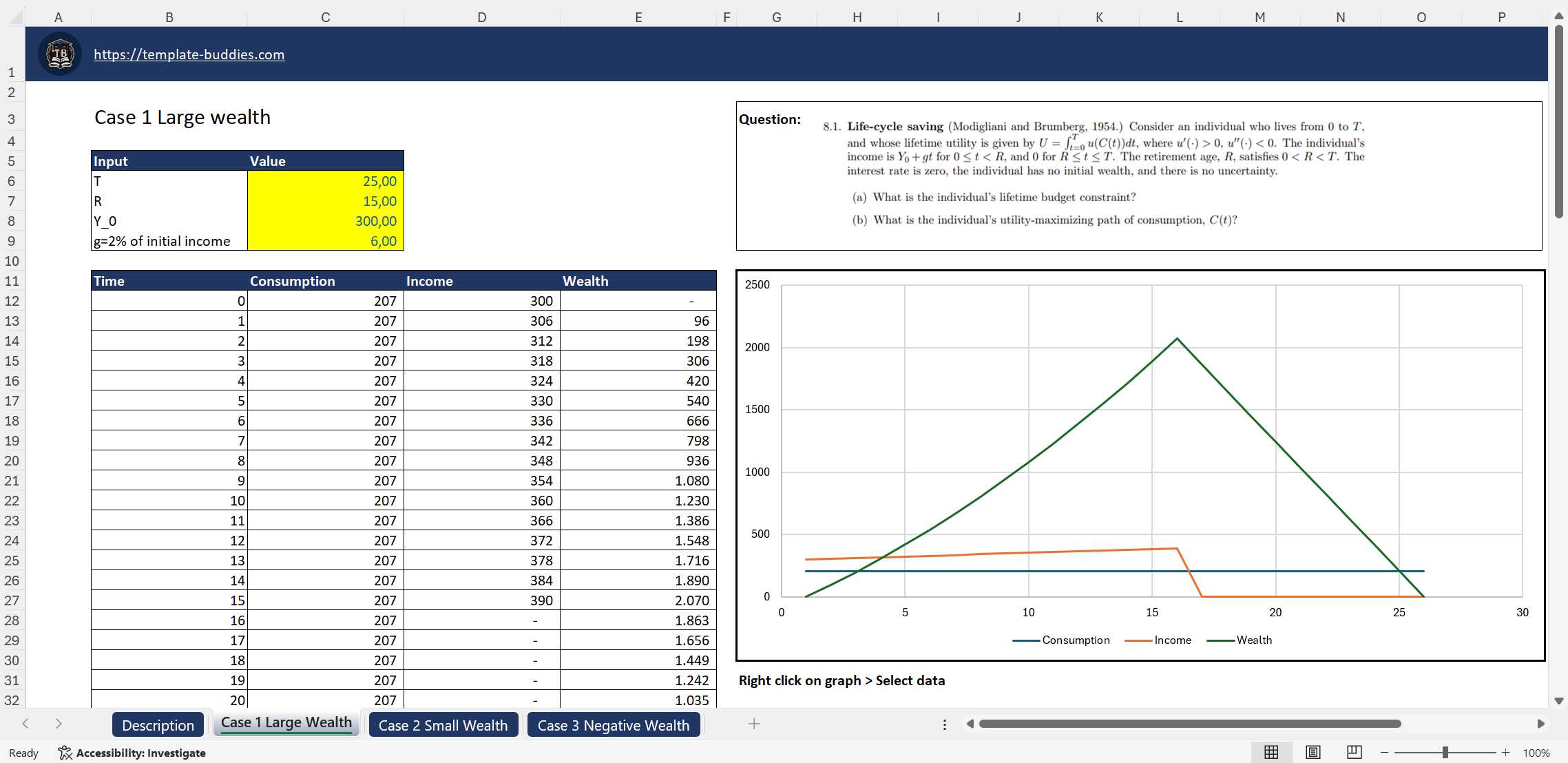Add a new worksheet with the plus icon

click(x=755, y=724)
